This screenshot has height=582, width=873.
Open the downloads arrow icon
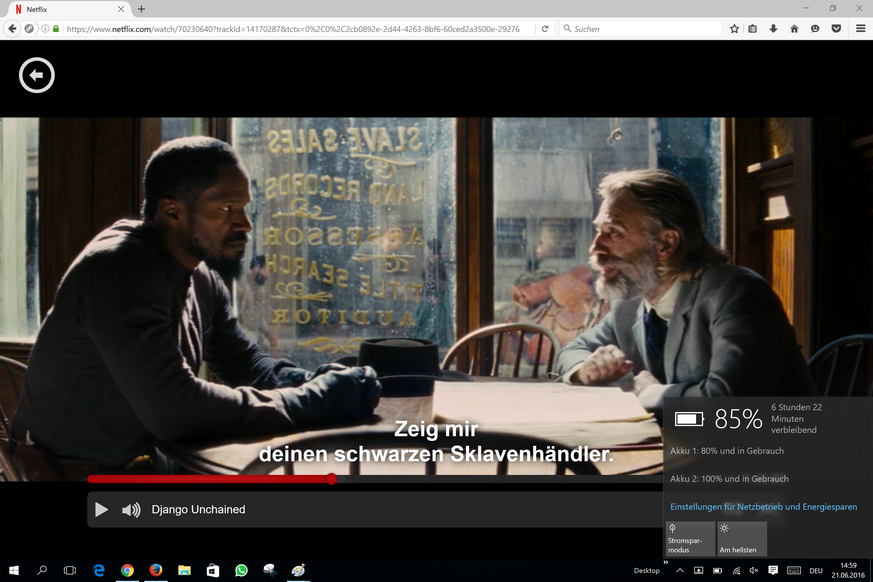coord(773,28)
